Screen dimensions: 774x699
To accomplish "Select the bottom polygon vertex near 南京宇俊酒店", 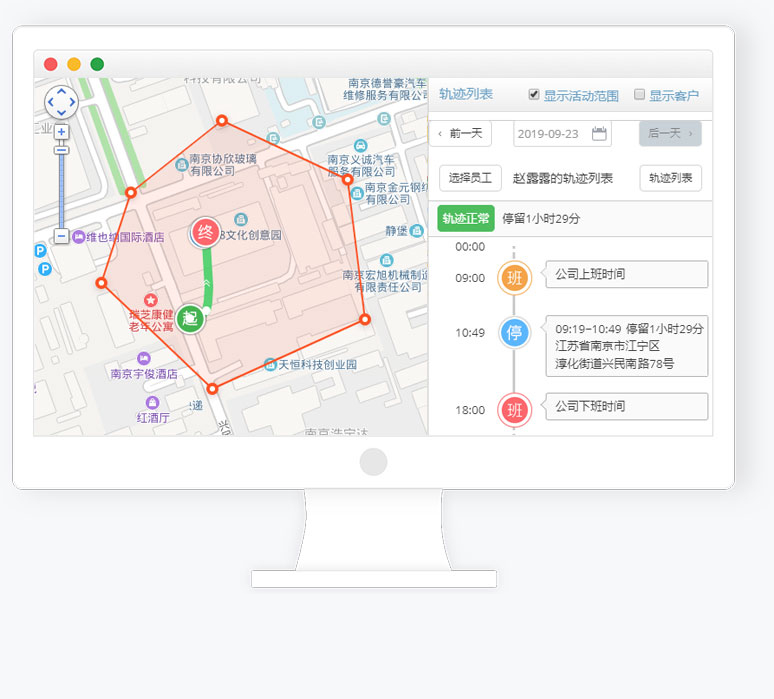I will coord(212,388).
